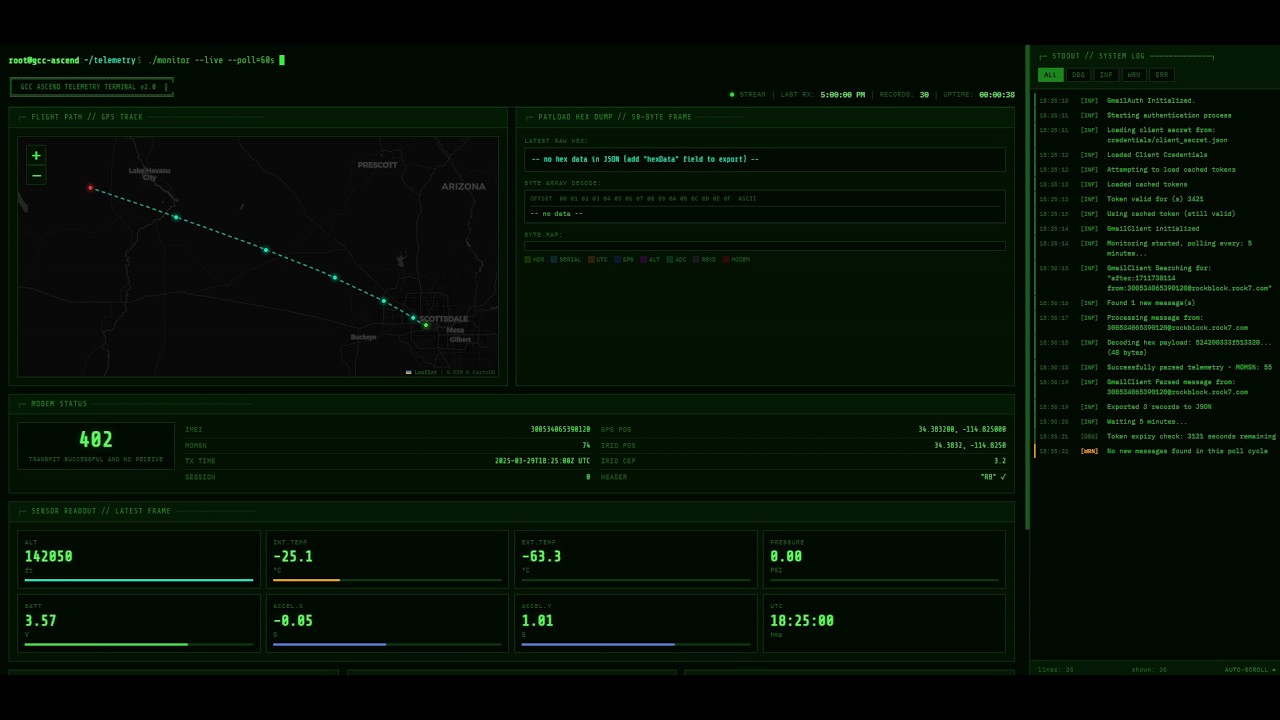Filter system log by ERR
This screenshot has width=1280, height=720.
(x=1162, y=75)
